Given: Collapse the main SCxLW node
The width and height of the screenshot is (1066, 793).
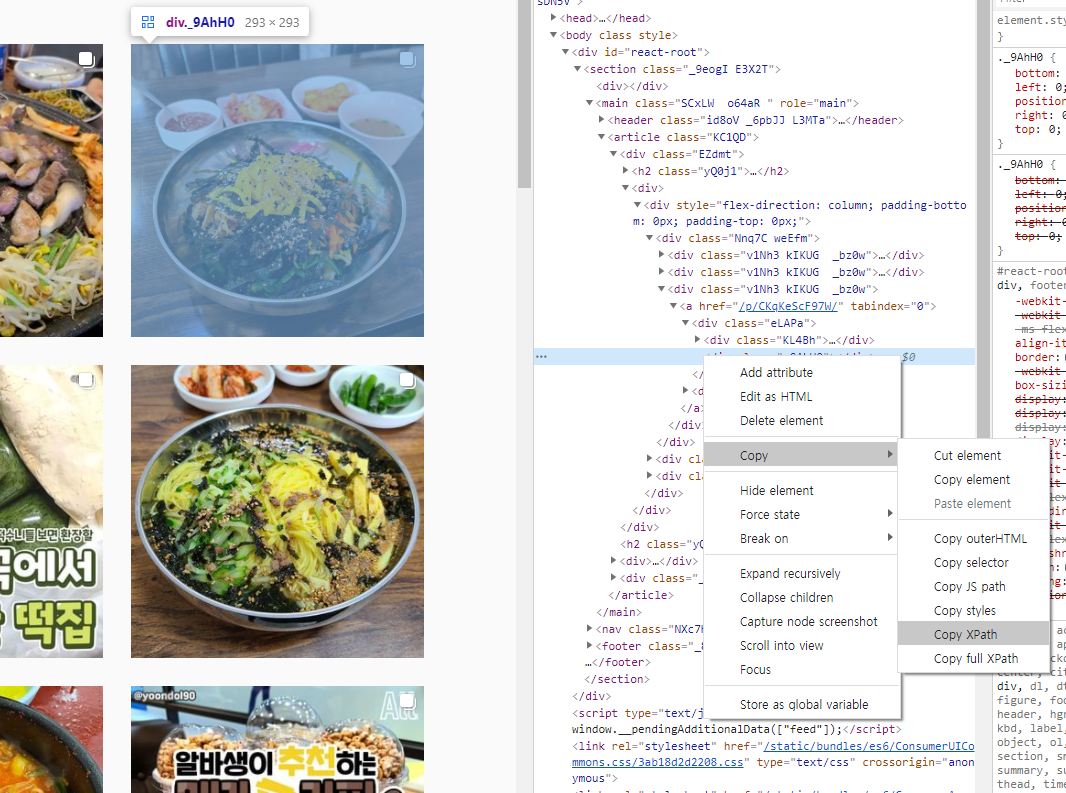Looking at the screenshot, I should [589, 103].
